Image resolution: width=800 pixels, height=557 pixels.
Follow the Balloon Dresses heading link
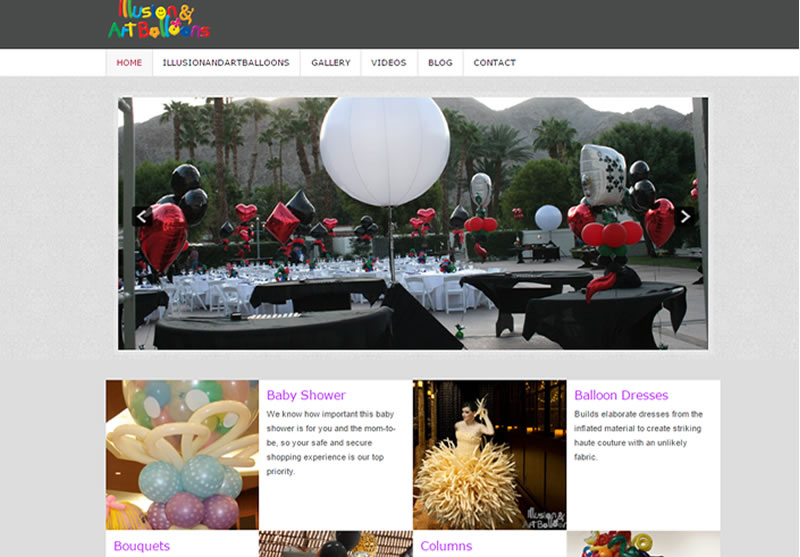coord(621,395)
